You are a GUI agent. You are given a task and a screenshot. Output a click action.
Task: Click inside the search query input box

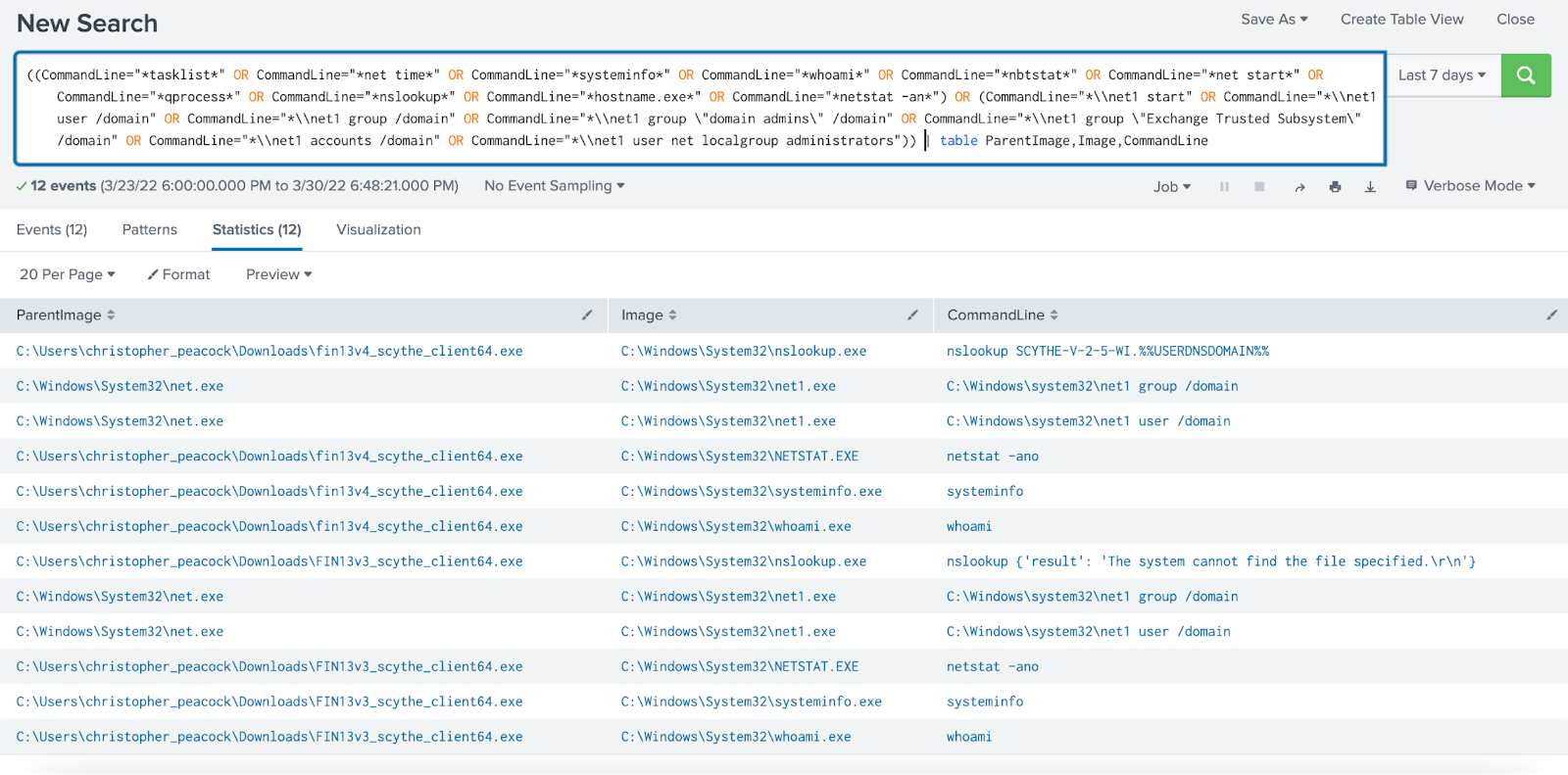700,108
